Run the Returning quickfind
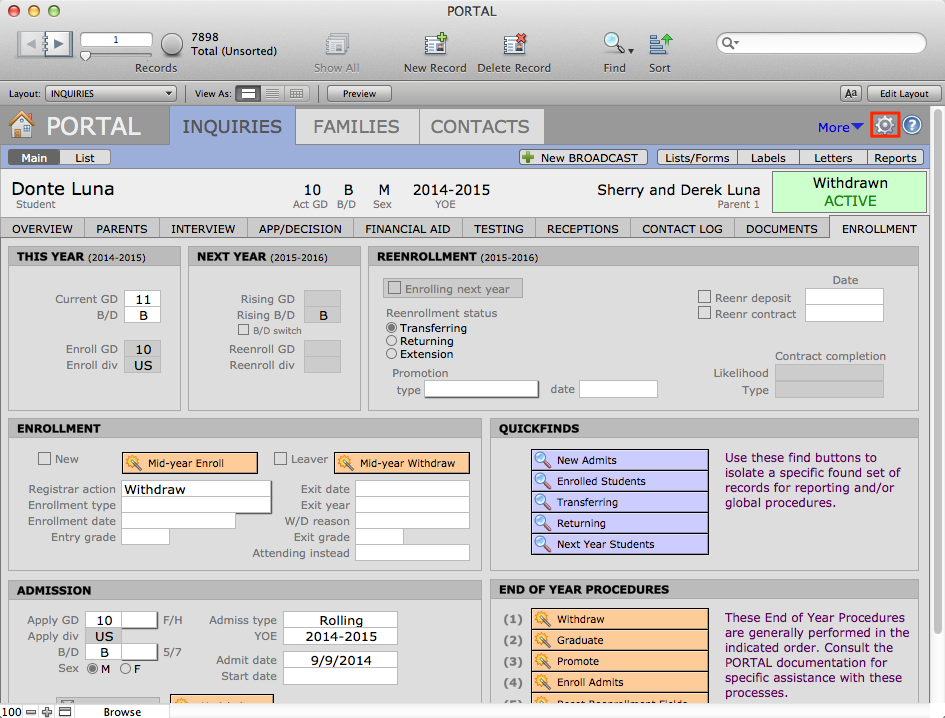The image size is (945, 718). (x=620, y=523)
